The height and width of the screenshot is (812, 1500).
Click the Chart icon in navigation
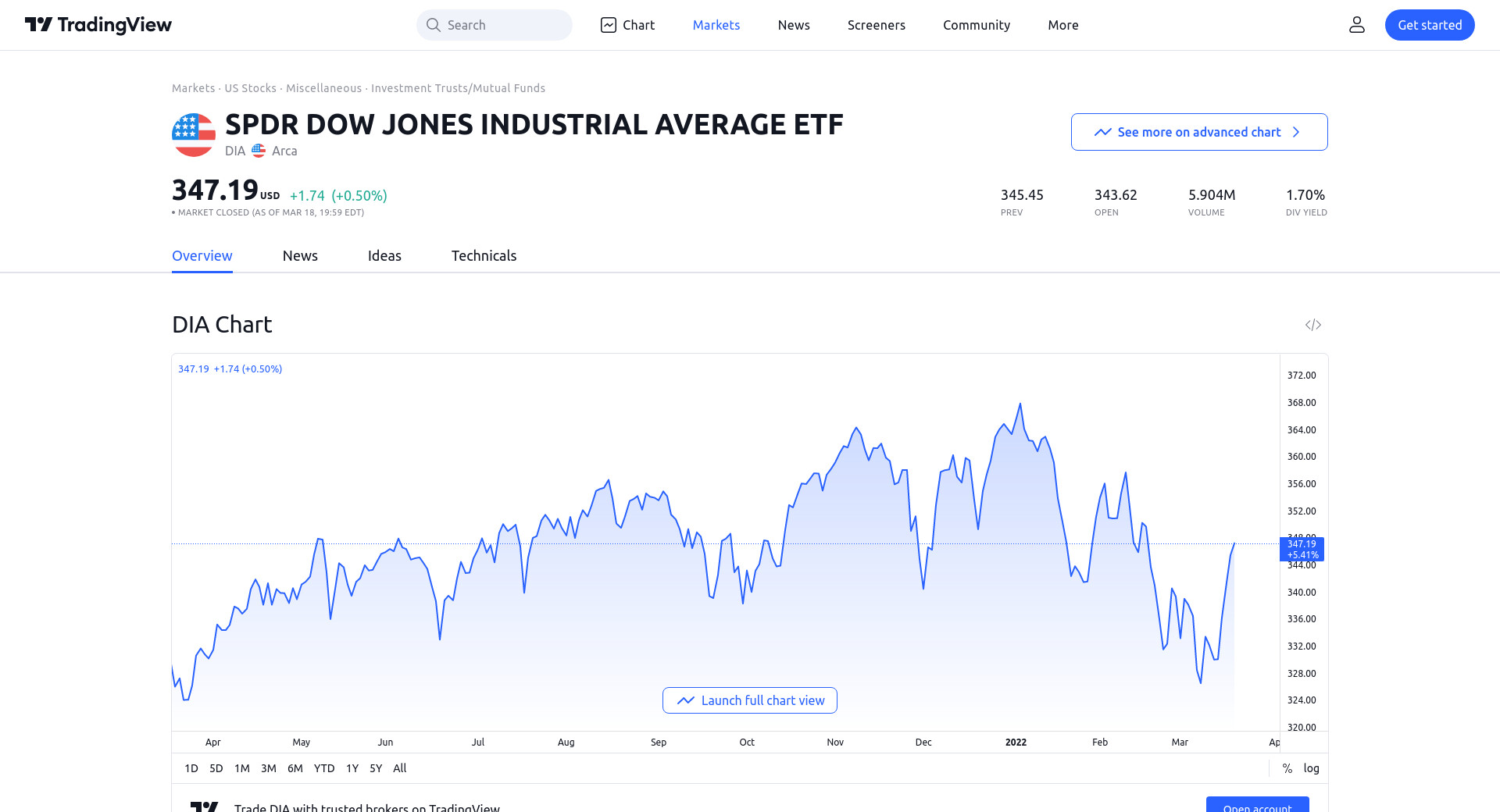tap(609, 25)
